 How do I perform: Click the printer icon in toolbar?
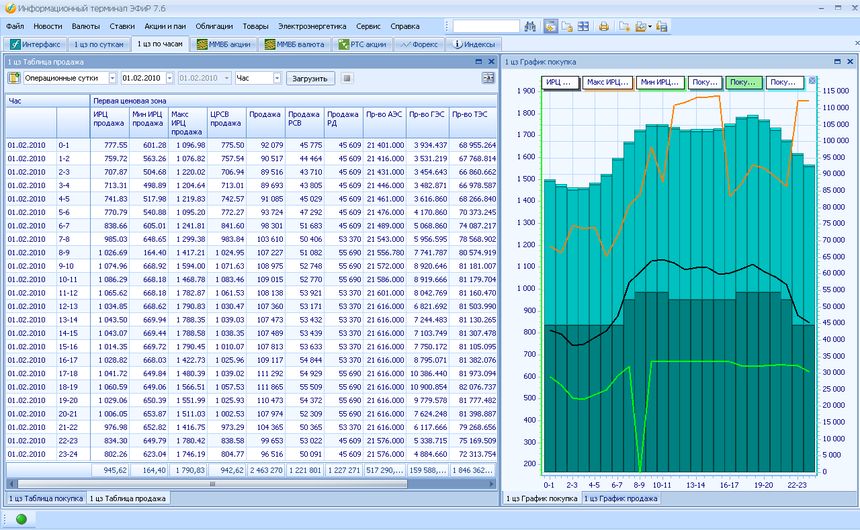point(603,26)
